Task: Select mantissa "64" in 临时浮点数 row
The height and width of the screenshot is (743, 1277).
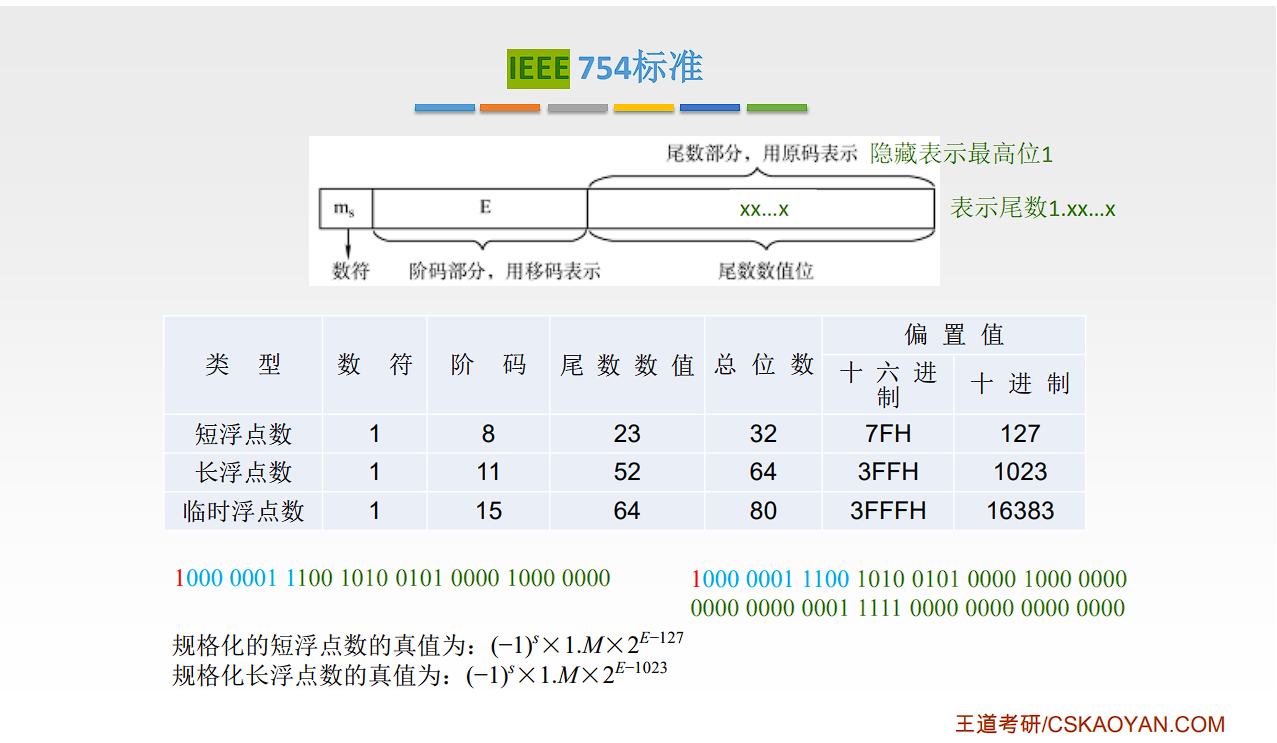Action: coord(627,511)
